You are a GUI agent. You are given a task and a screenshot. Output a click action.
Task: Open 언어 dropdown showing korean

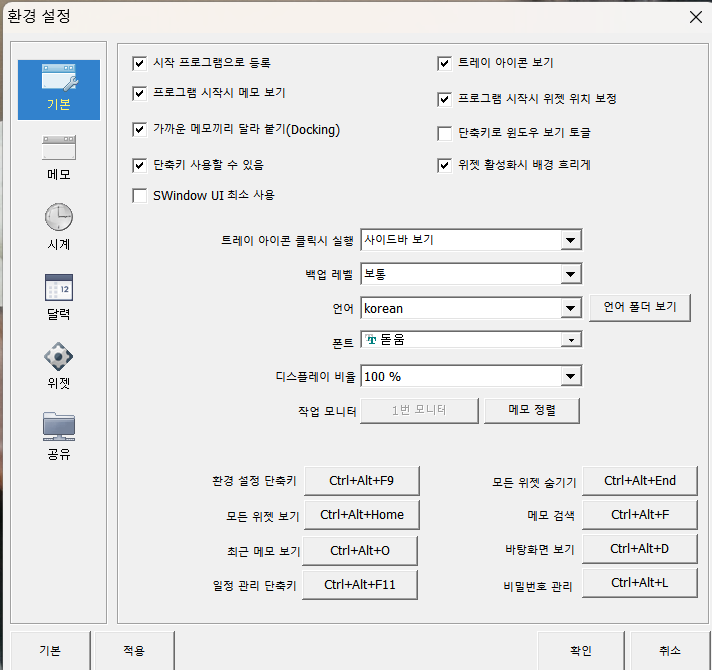coord(471,308)
